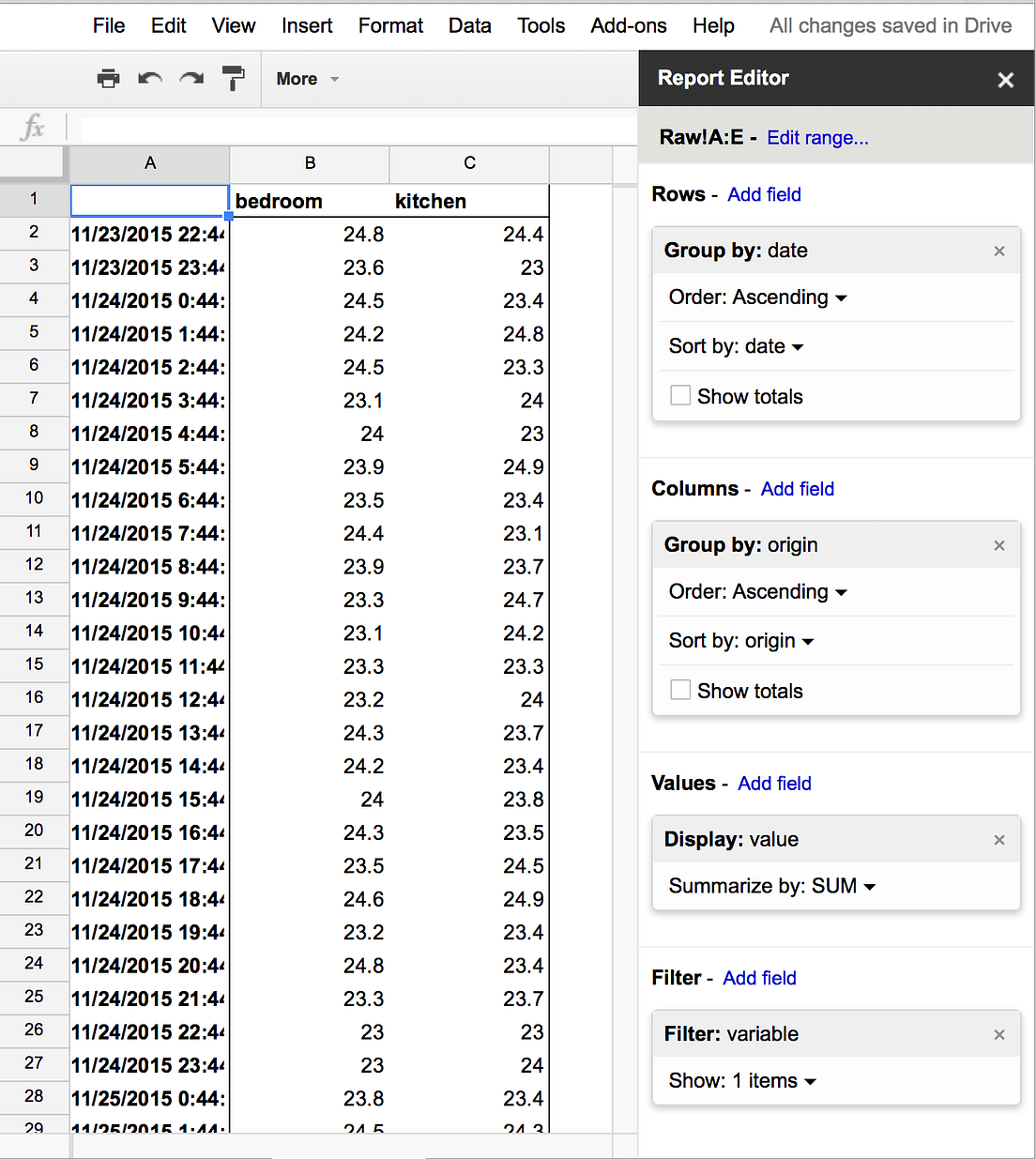Open the File menu

click(109, 25)
